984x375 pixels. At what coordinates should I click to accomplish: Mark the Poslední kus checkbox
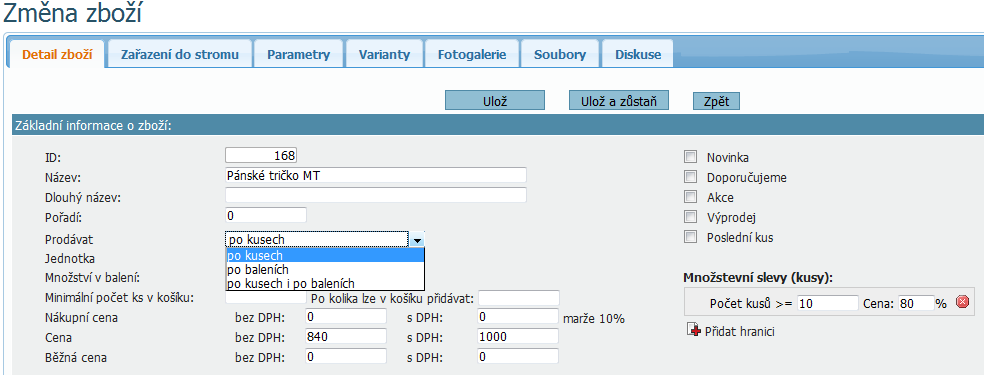[x=691, y=237]
